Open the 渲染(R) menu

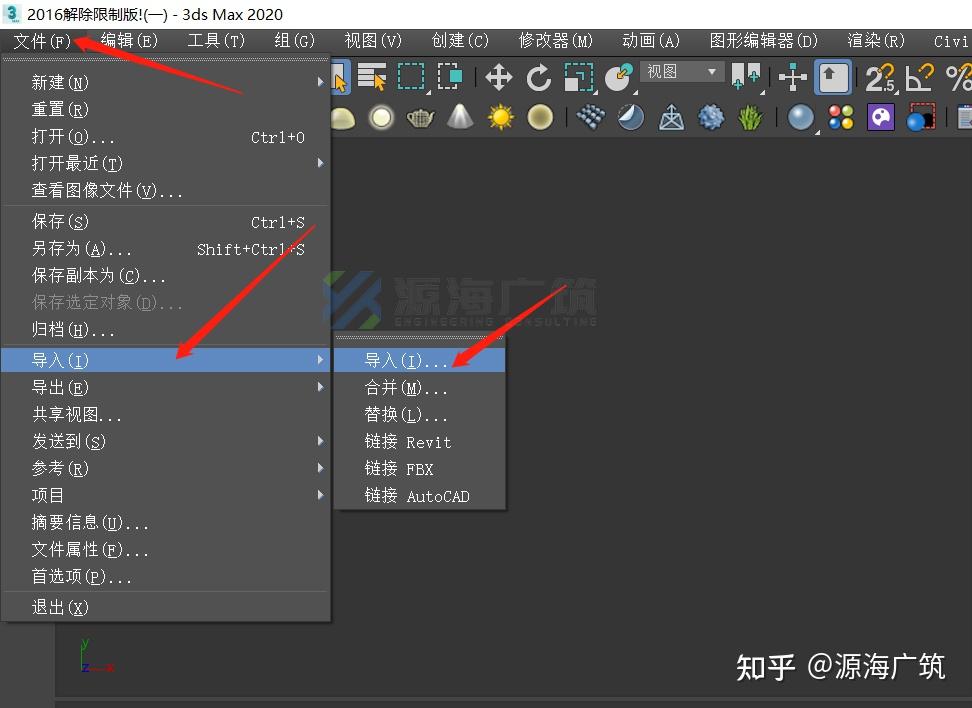pyautogui.click(x=876, y=41)
